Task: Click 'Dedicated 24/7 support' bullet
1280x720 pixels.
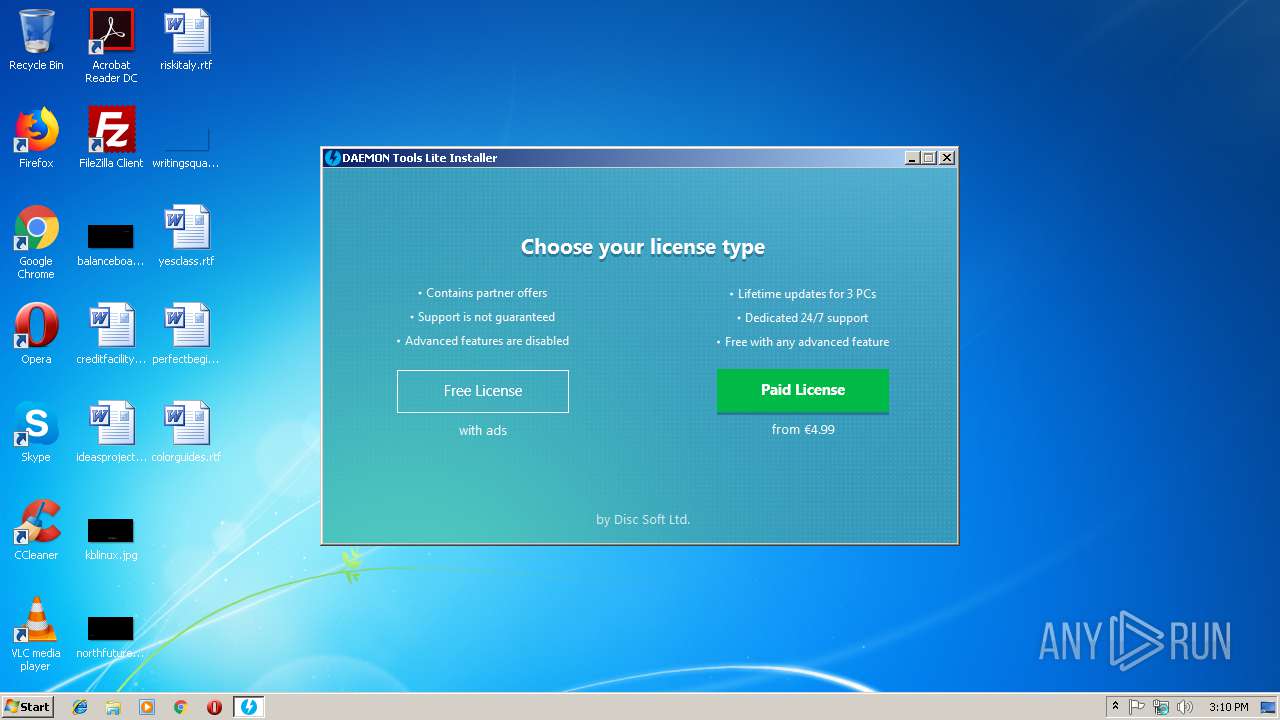Action: point(803,318)
